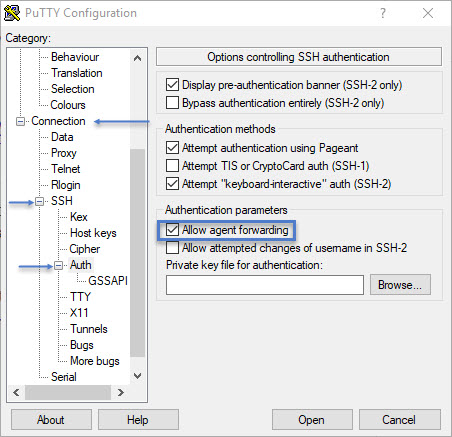Open the Cipher category
Viewport: 452px width, 437px height.
pos(85,249)
